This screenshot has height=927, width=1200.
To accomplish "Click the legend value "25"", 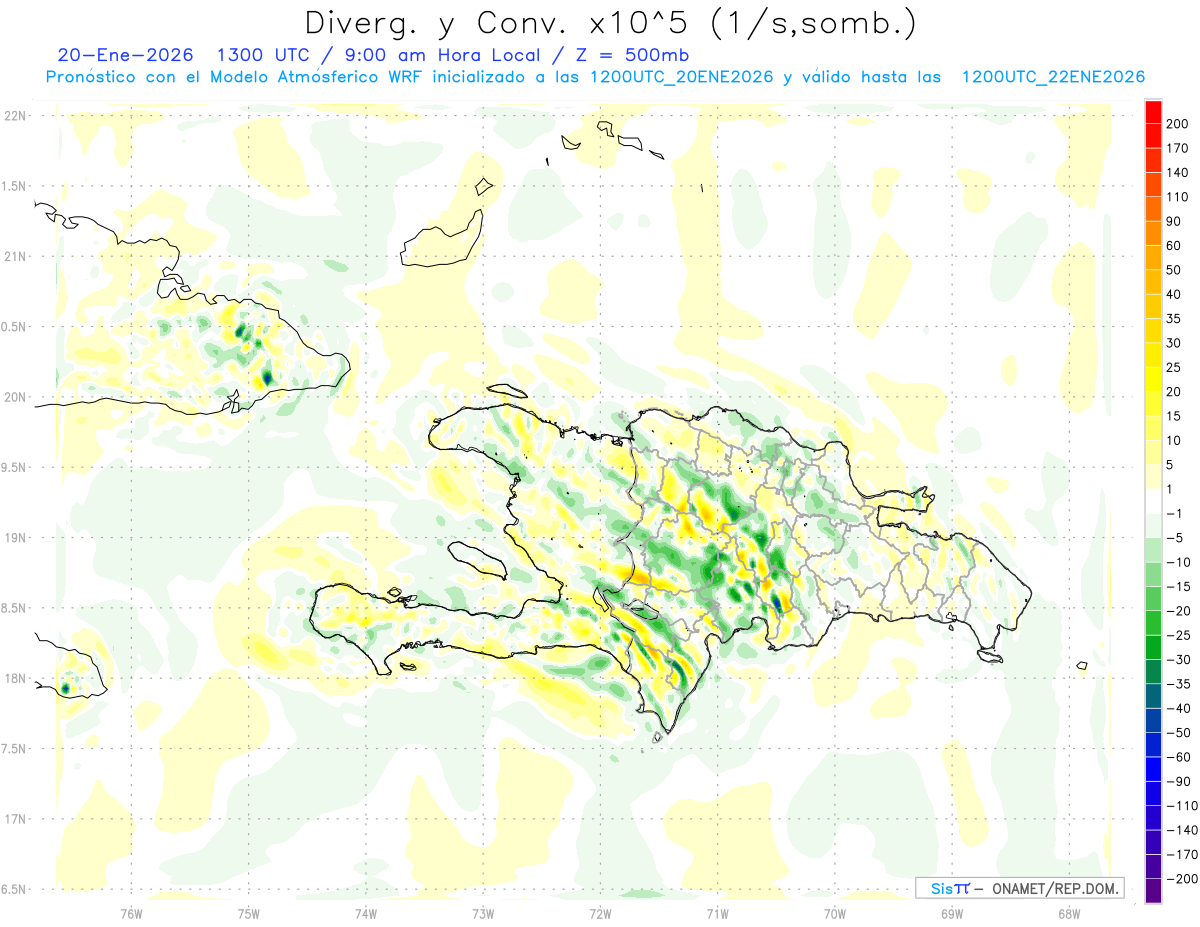I will (x=1175, y=368).
